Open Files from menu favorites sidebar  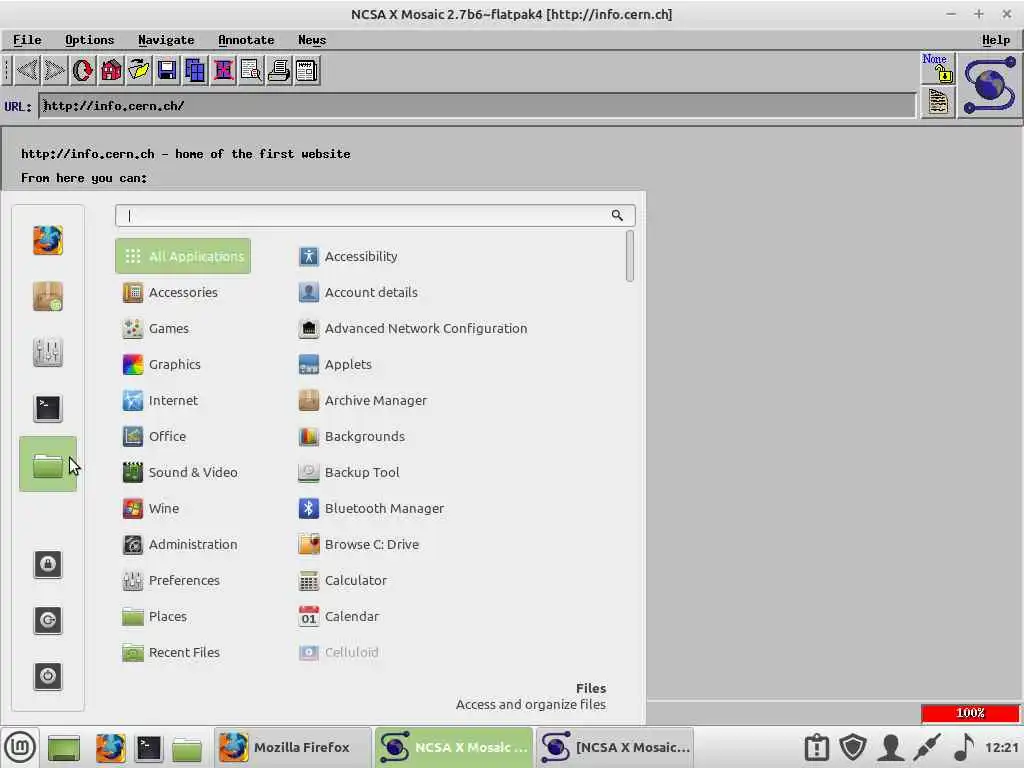[x=48, y=464]
